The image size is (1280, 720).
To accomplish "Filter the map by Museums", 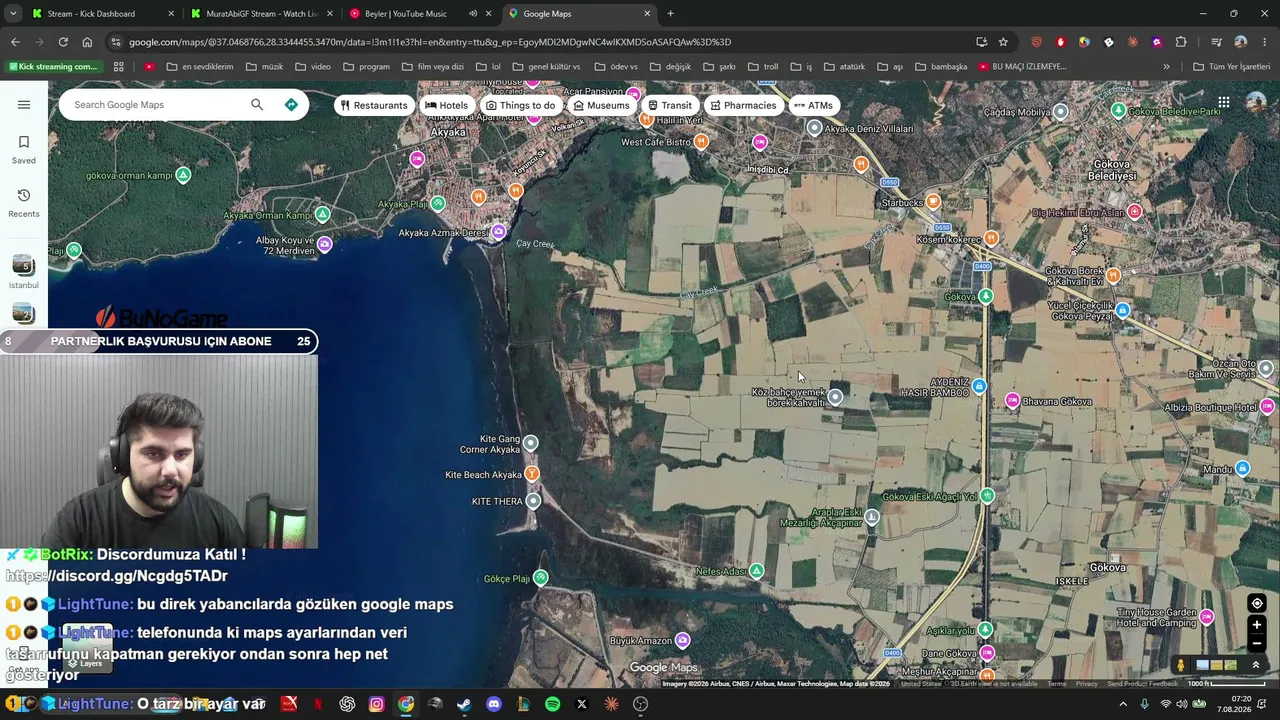I will pos(601,105).
